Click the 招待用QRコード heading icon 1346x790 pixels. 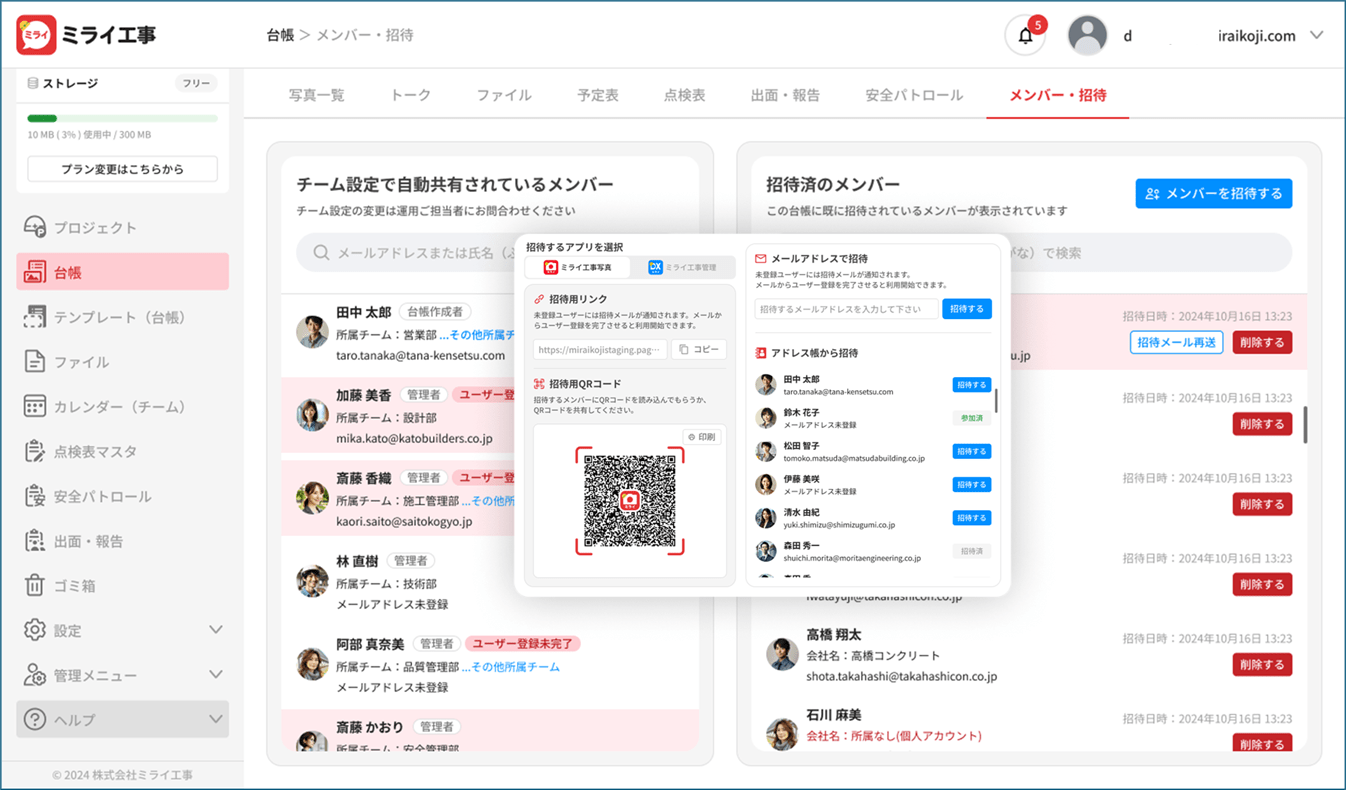(x=539, y=384)
